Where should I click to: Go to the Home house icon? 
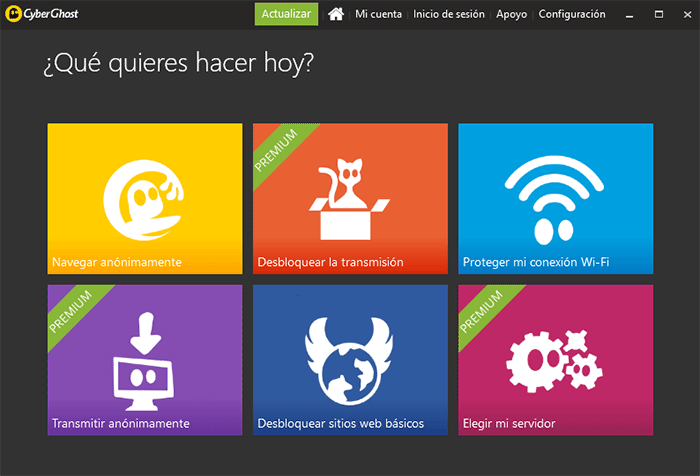point(336,14)
